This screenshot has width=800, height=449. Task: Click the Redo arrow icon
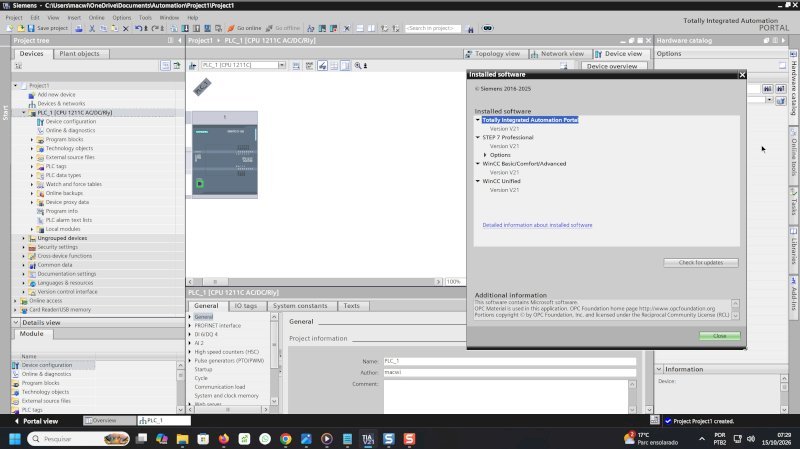click(x=155, y=29)
